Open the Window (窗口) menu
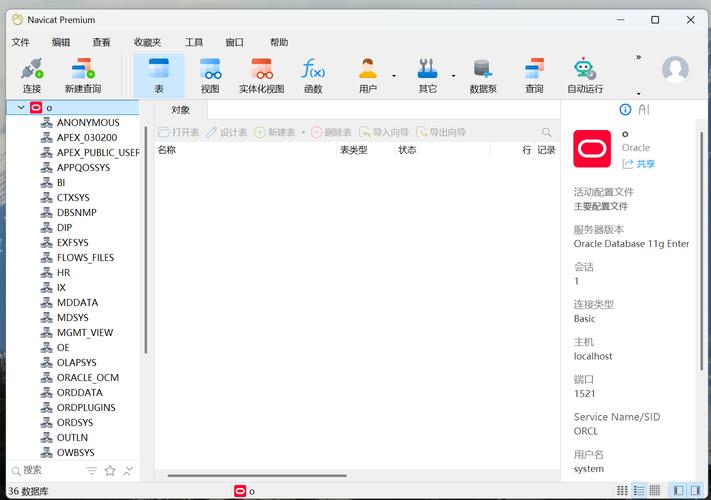This screenshot has width=711, height=500. pyautogui.click(x=234, y=42)
